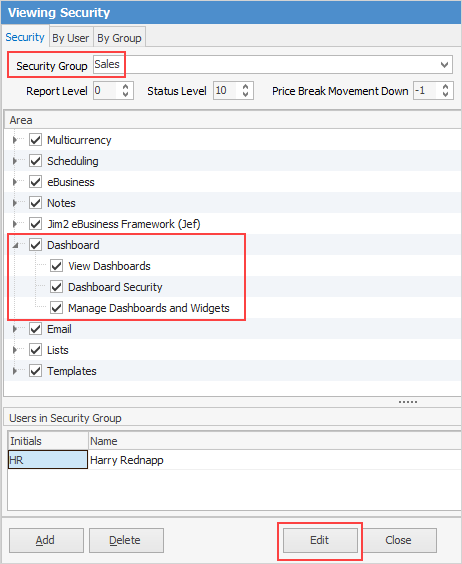Increase Price Break Movement Down value
Viewport: 462px width, 564px height.
point(445,87)
